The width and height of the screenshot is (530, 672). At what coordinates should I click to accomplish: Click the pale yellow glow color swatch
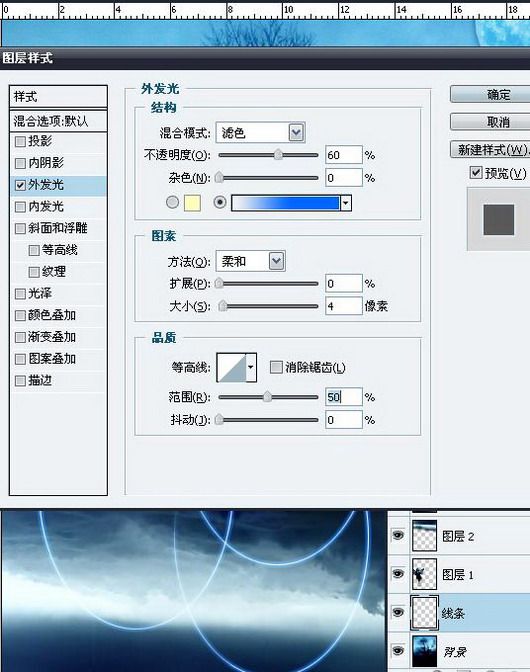point(192,203)
